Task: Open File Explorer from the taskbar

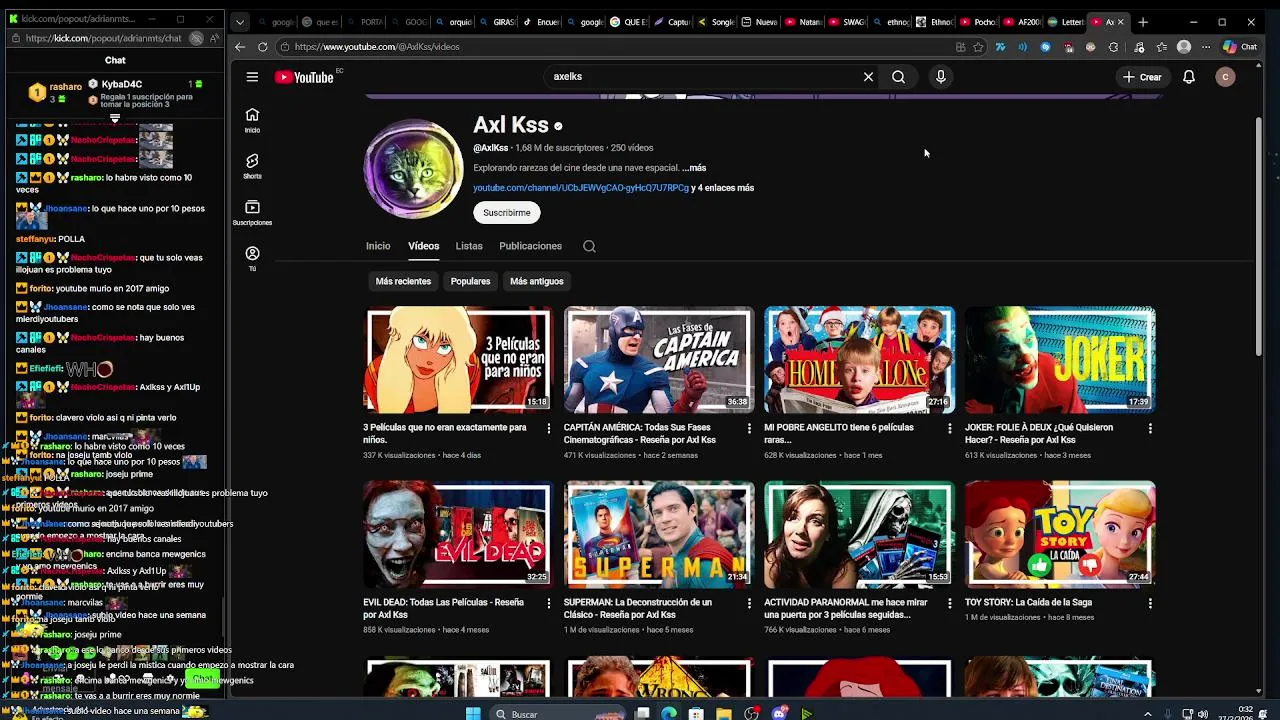Action: click(724, 714)
